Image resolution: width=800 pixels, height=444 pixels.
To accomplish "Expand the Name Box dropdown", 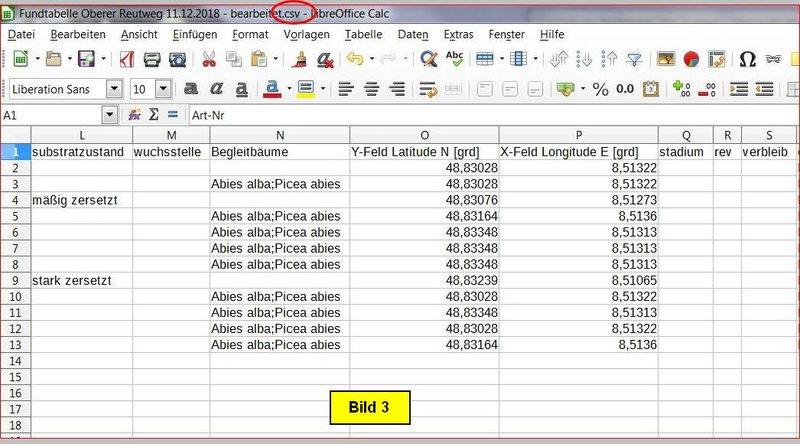I will click(110, 115).
